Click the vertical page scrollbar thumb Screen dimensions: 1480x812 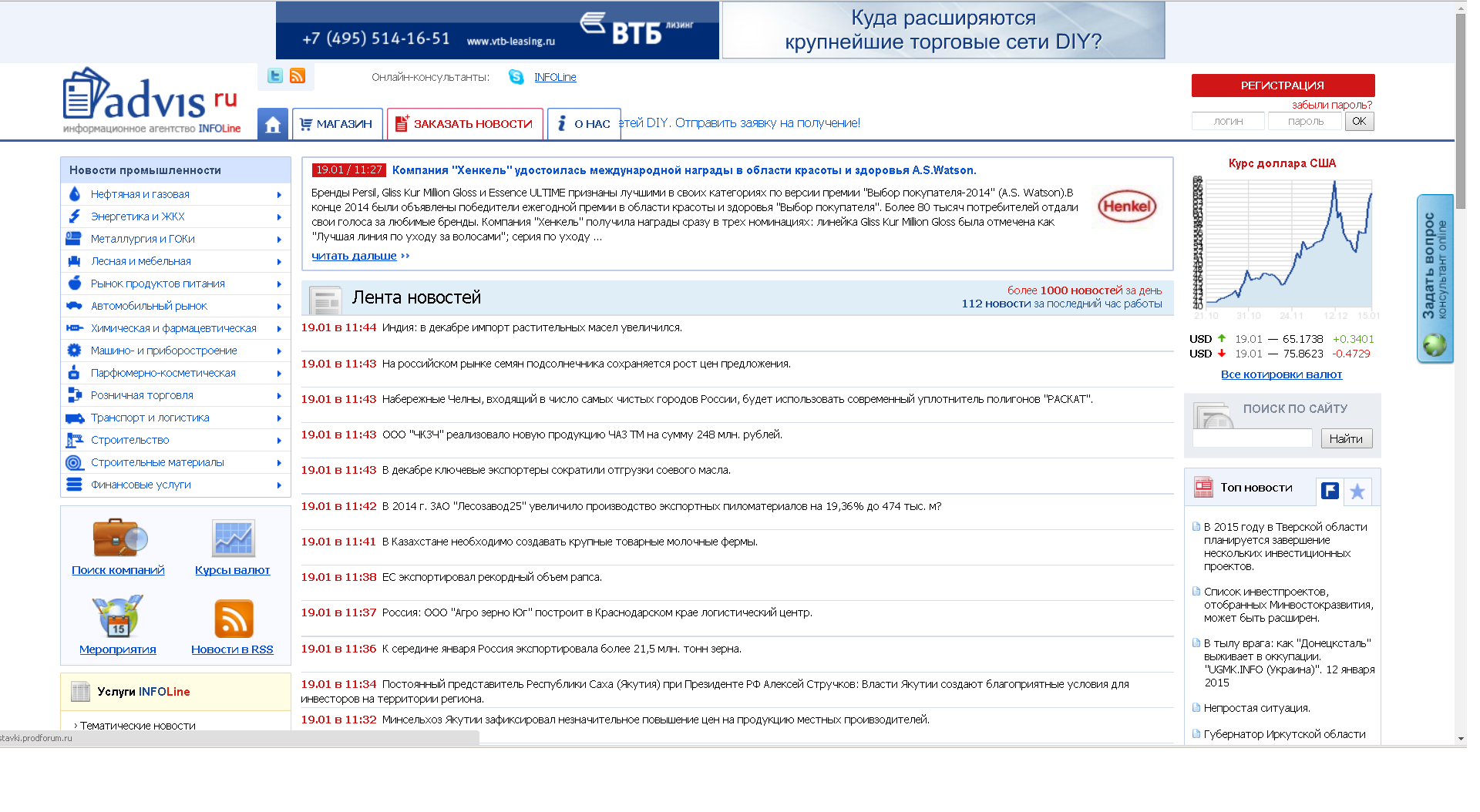[x=1460, y=110]
